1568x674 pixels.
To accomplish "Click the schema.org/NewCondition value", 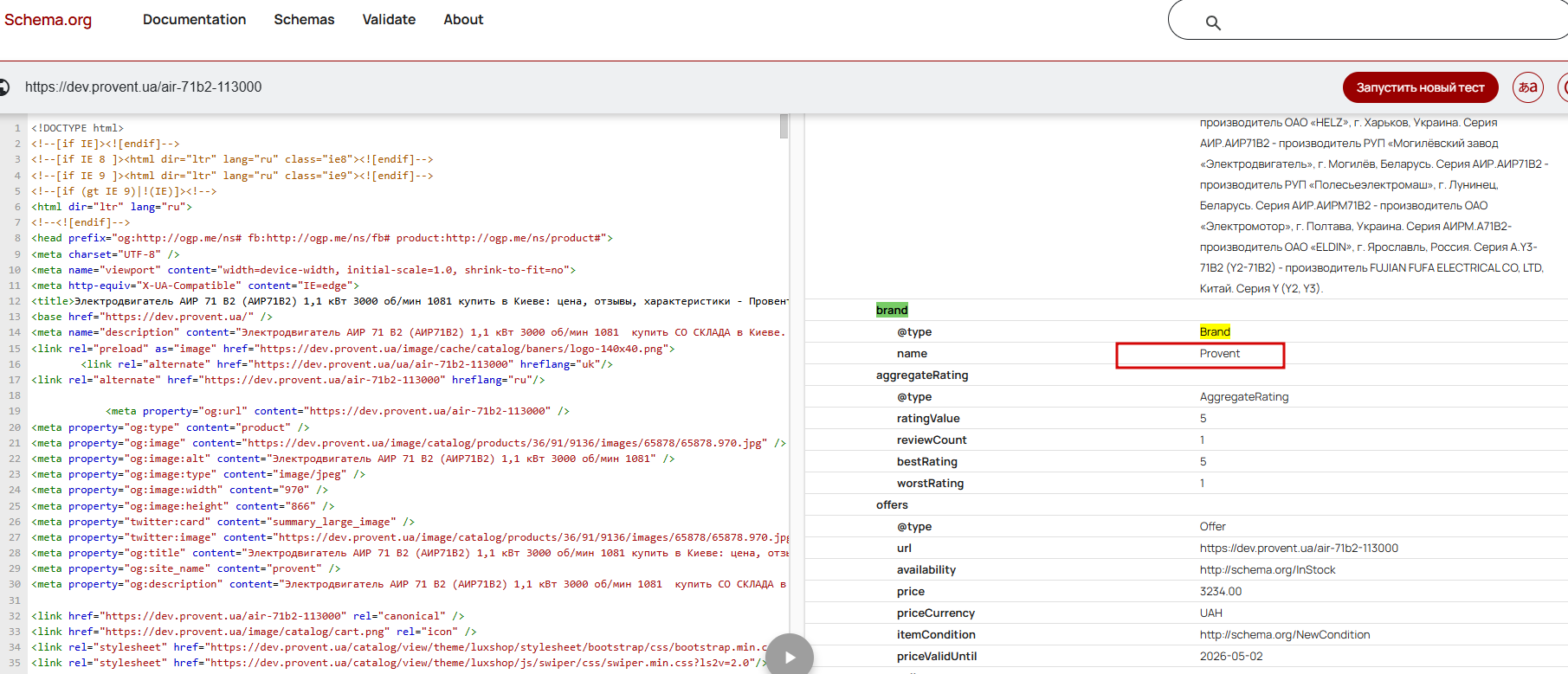I will tap(1285, 634).
